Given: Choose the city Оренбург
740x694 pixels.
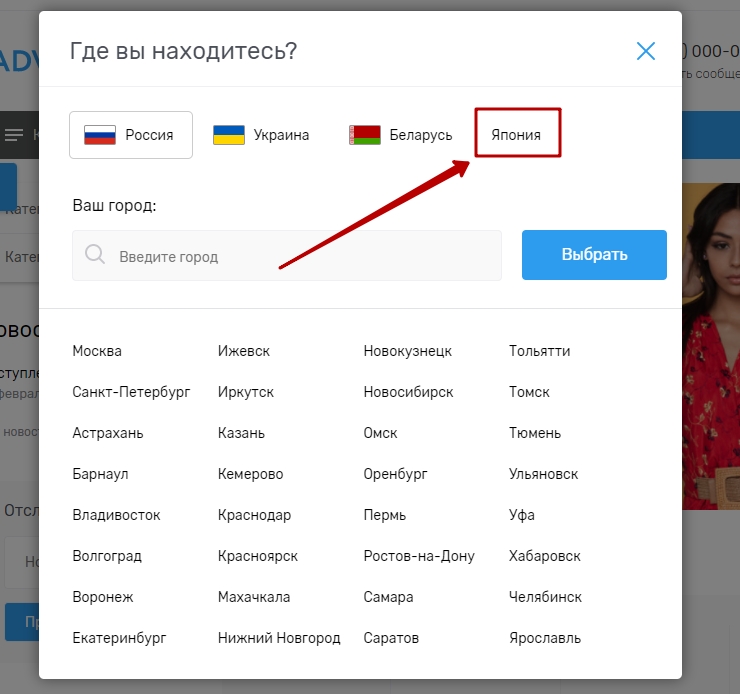Looking at the screenshot, I should [395, 474].
